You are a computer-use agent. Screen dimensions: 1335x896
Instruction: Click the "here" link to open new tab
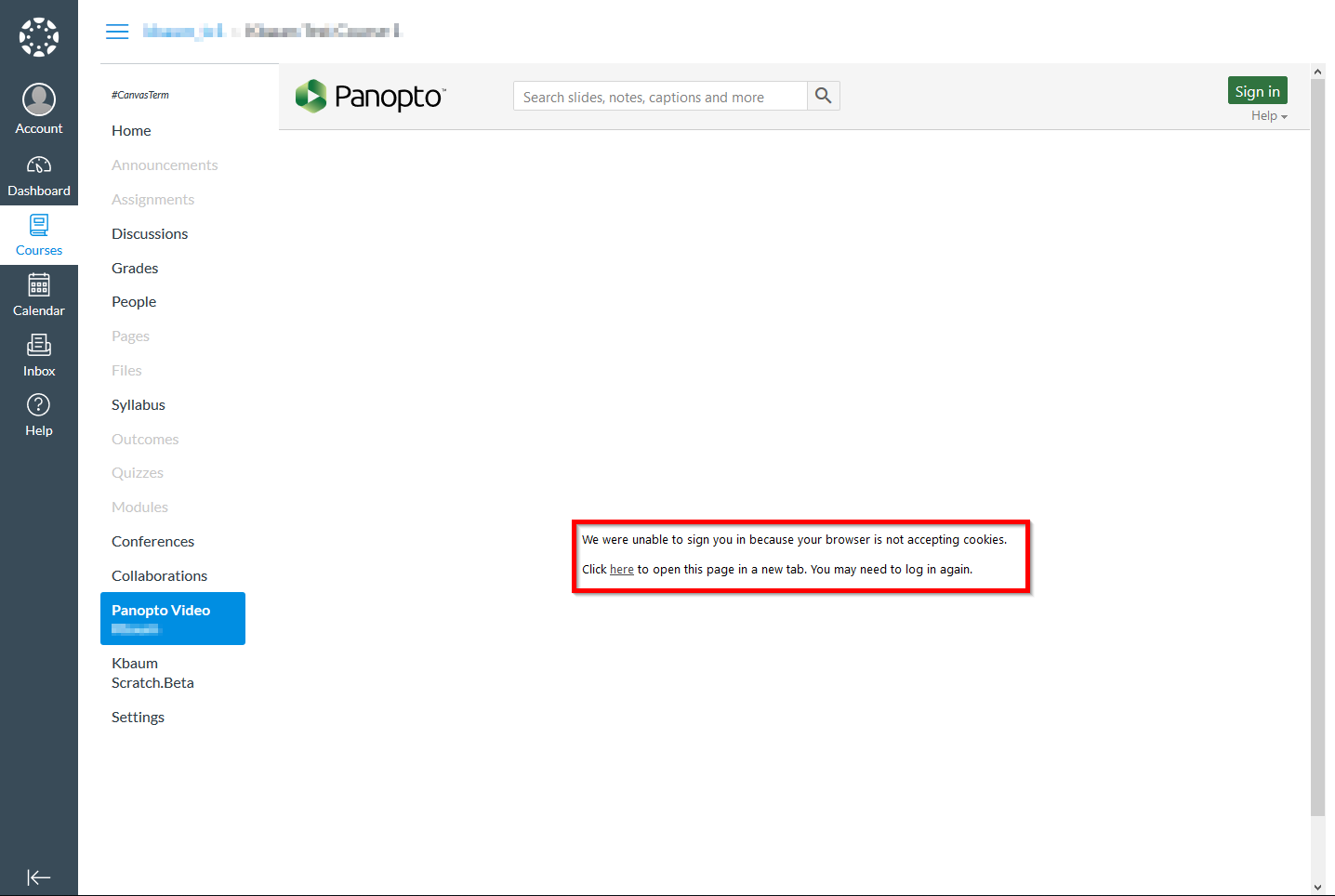click(x=622, y=570)
